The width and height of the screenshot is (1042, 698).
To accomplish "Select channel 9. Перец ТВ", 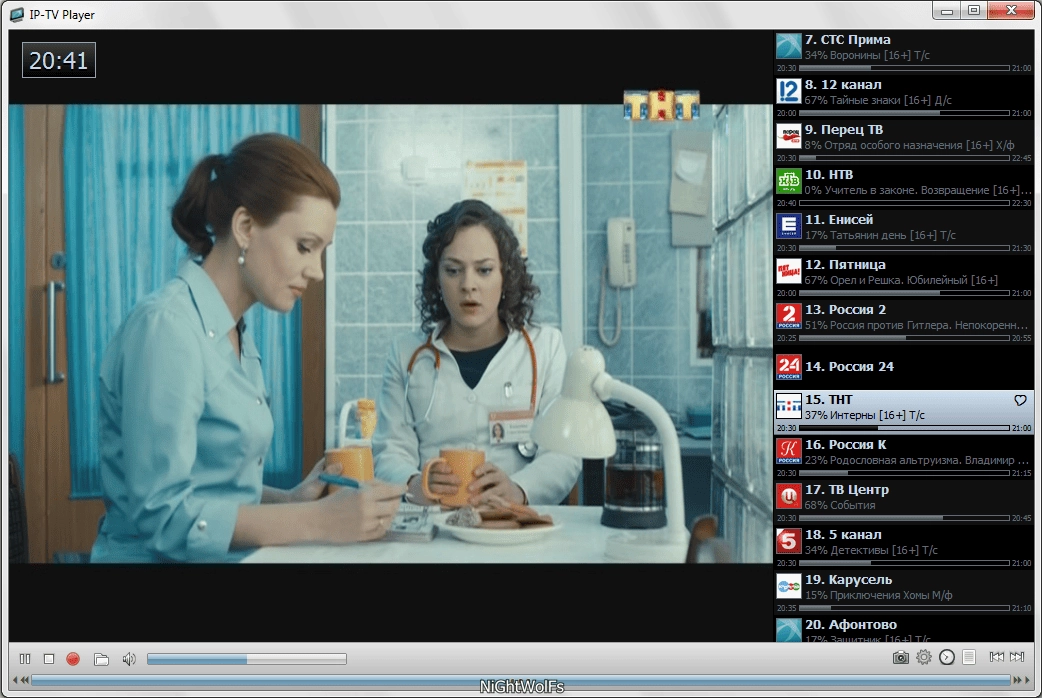I will 904,142.
